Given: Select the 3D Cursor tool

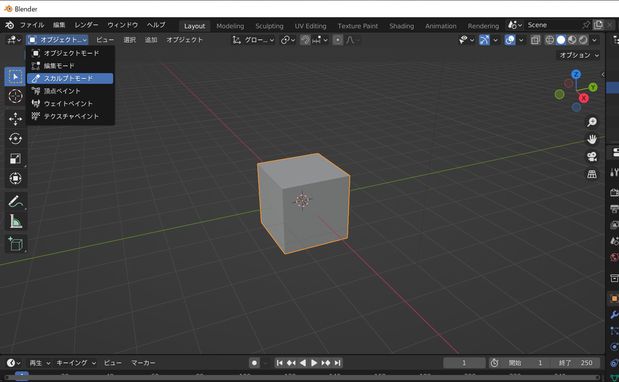Looking at the screenshot, I should pos(15,96).
